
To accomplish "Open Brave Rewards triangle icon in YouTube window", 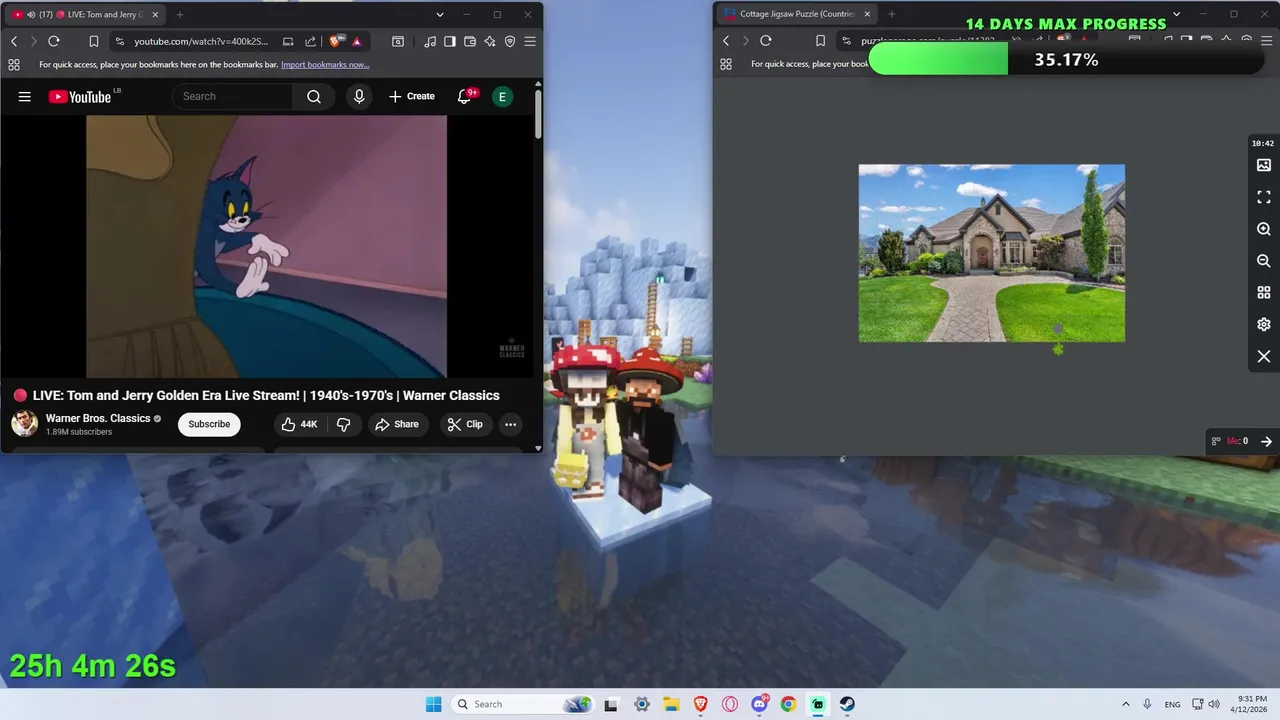I will click(356, 41).
